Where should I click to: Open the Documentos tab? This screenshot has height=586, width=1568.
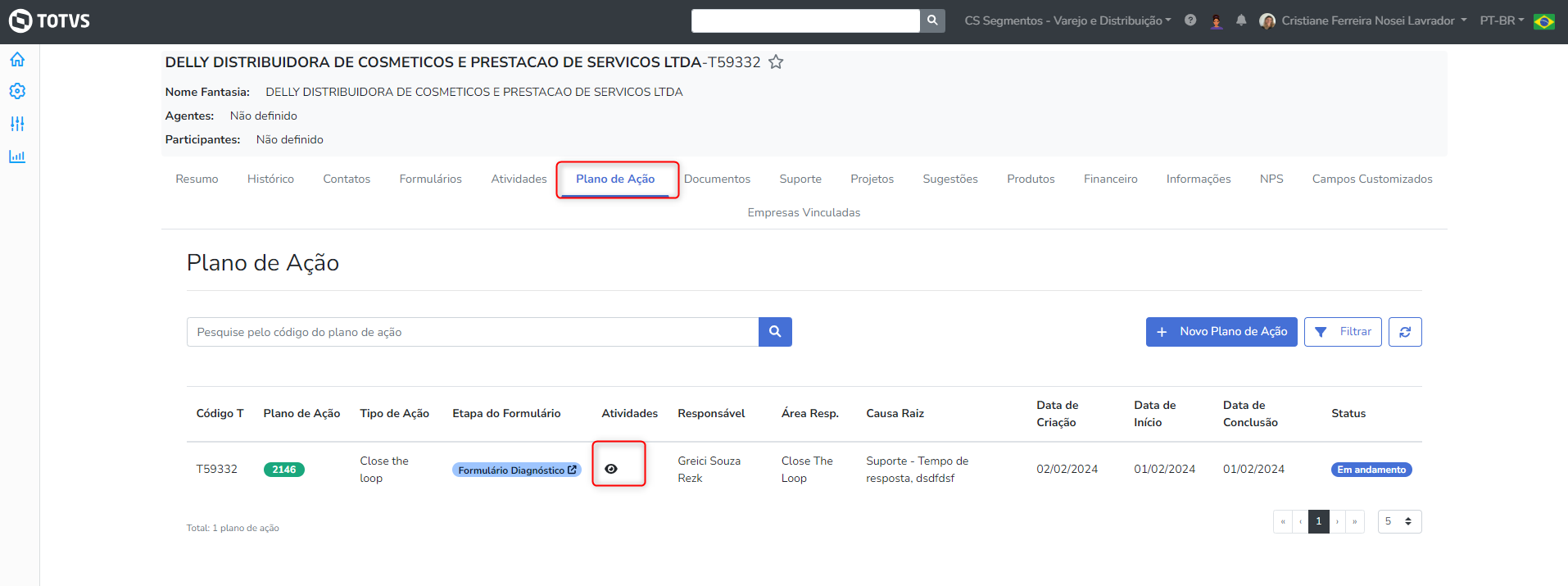click(x=717, y=179)
